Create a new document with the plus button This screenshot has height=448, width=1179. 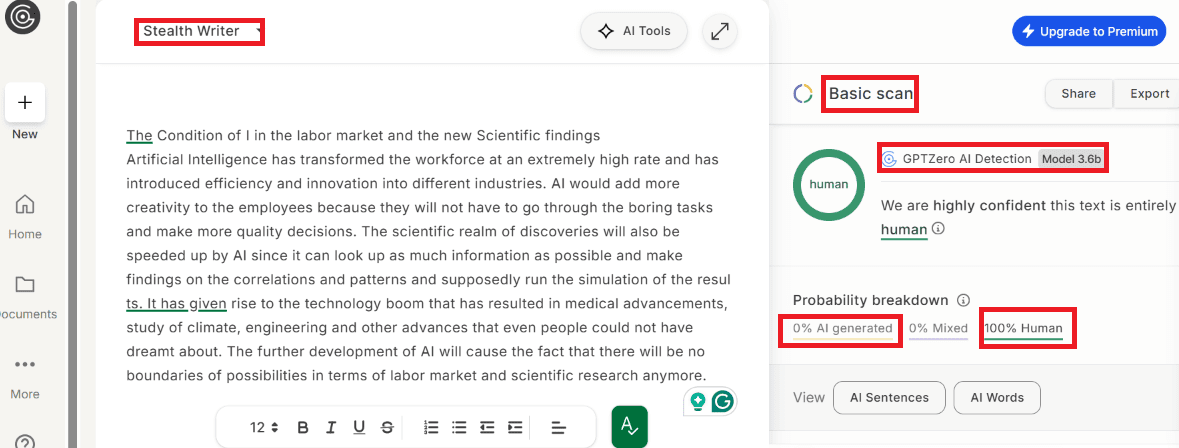[x=25, y=103]
